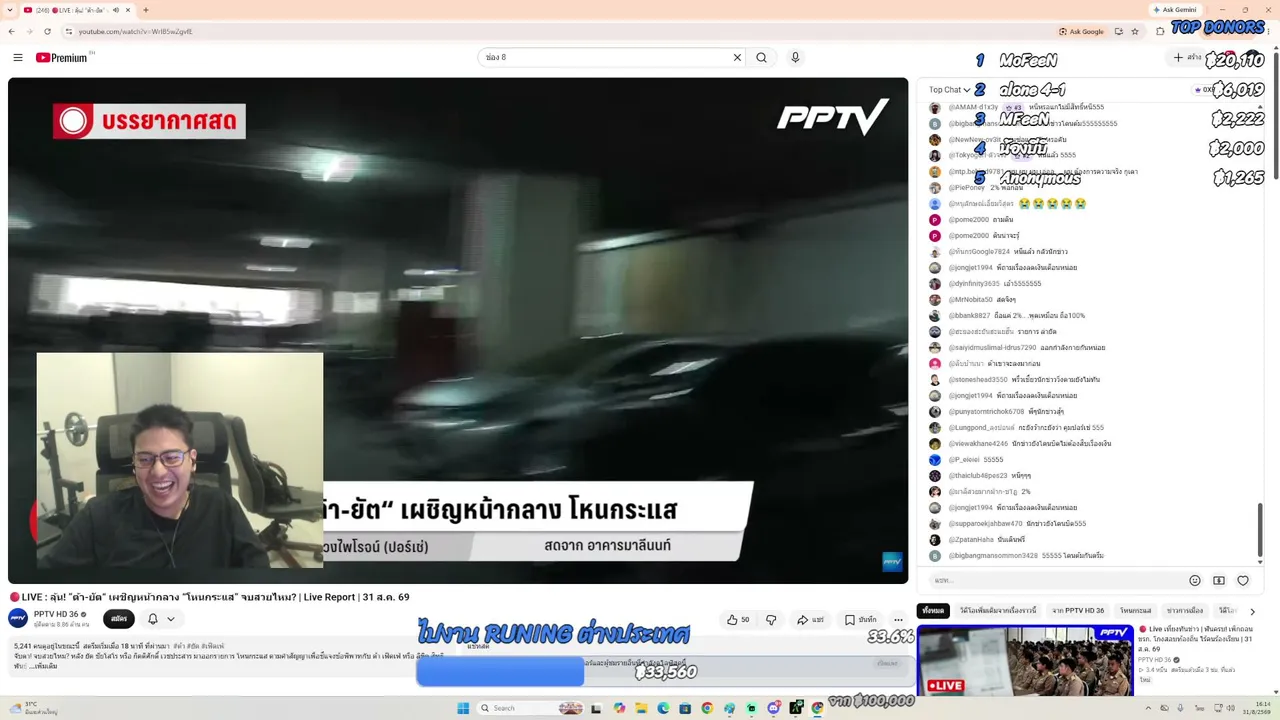Open the weather widget on the taskbar

pos(32,708)
